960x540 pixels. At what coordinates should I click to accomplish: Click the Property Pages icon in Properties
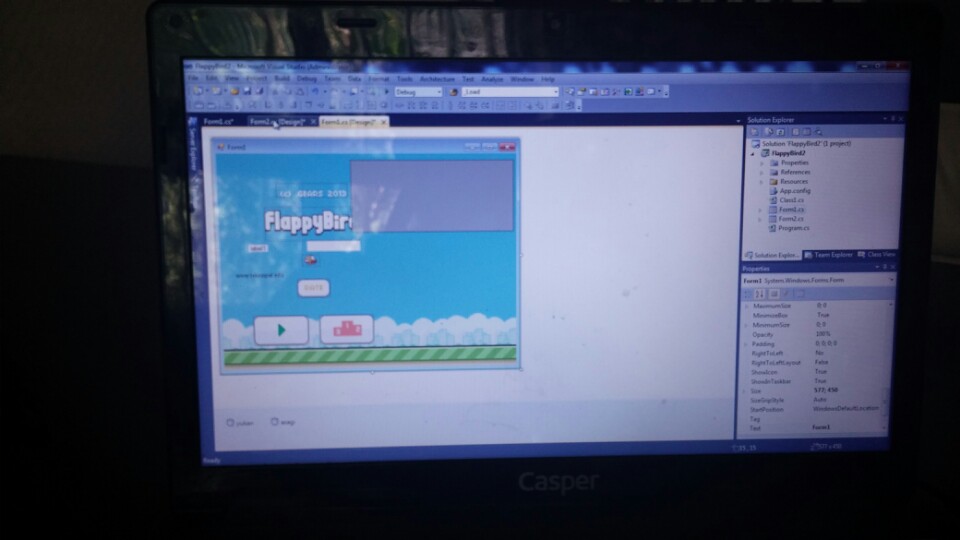click(x=800, y=294)
